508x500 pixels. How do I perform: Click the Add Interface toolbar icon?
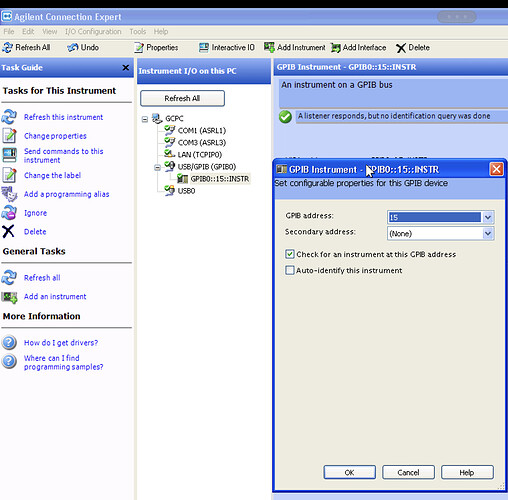tap(336, 48)
